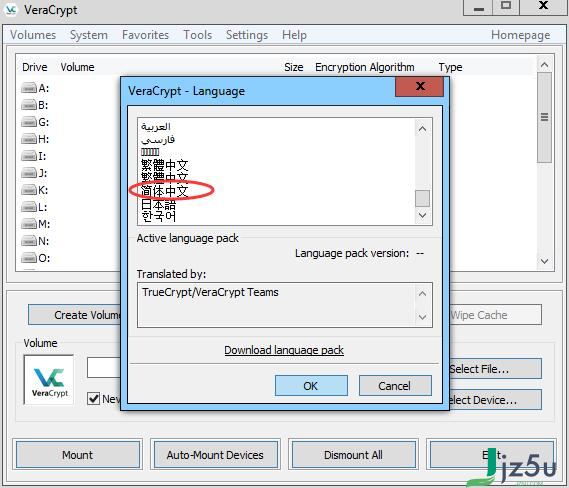569x488 pixels.
Task: Open the Settings menu
Action: 247,35
